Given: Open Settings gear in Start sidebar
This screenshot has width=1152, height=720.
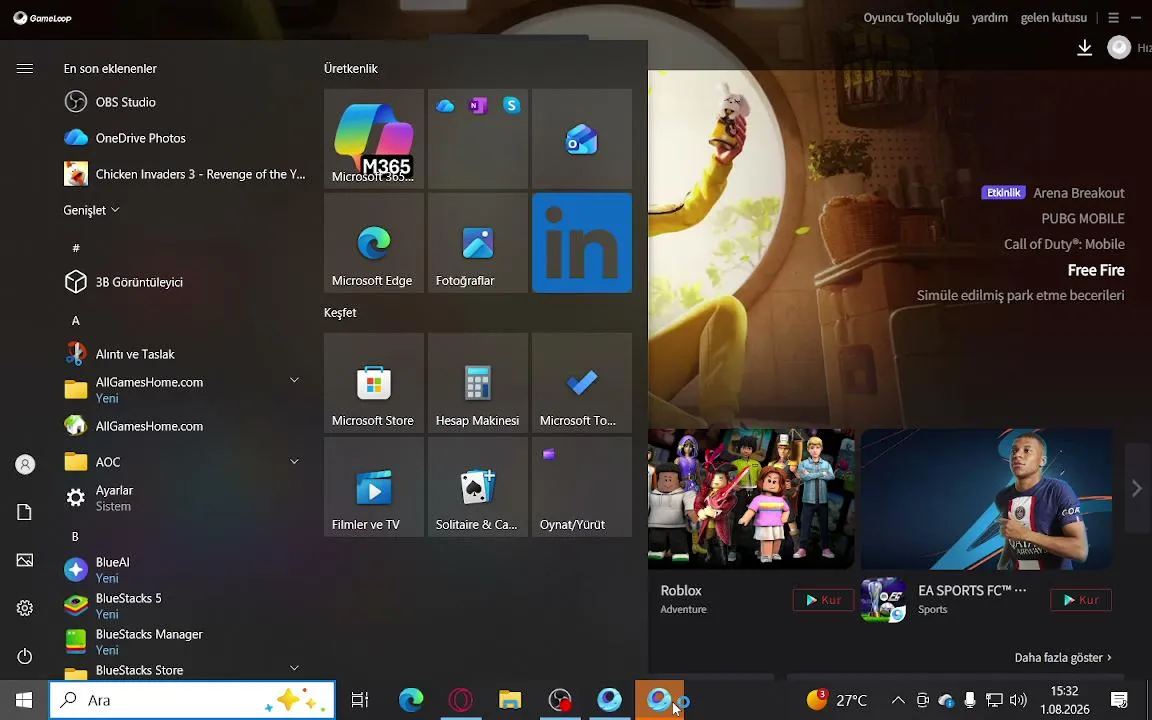Looking at the screenshot, I should click(x=25, y=608).
